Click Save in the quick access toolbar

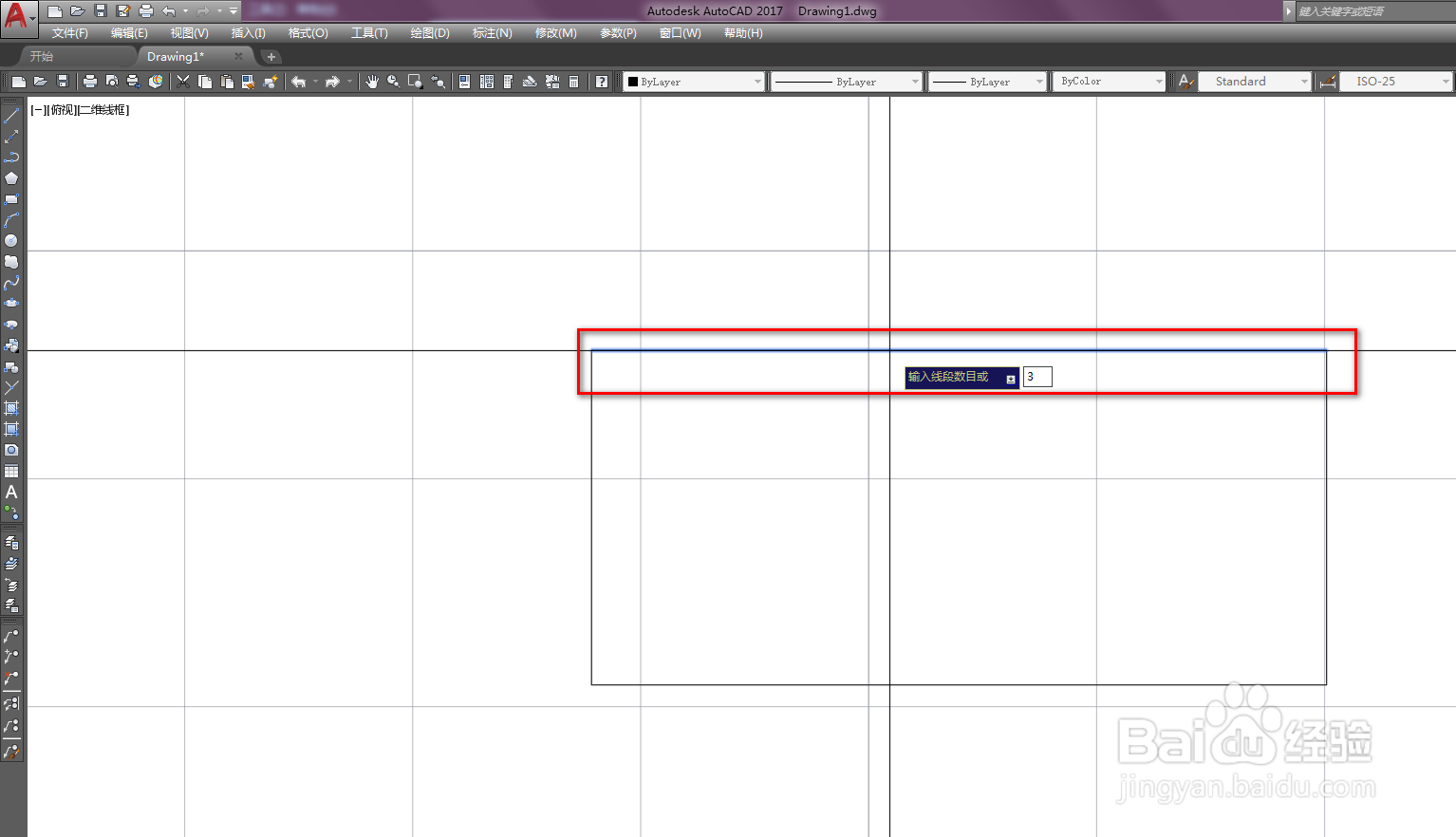pos(101,11)
